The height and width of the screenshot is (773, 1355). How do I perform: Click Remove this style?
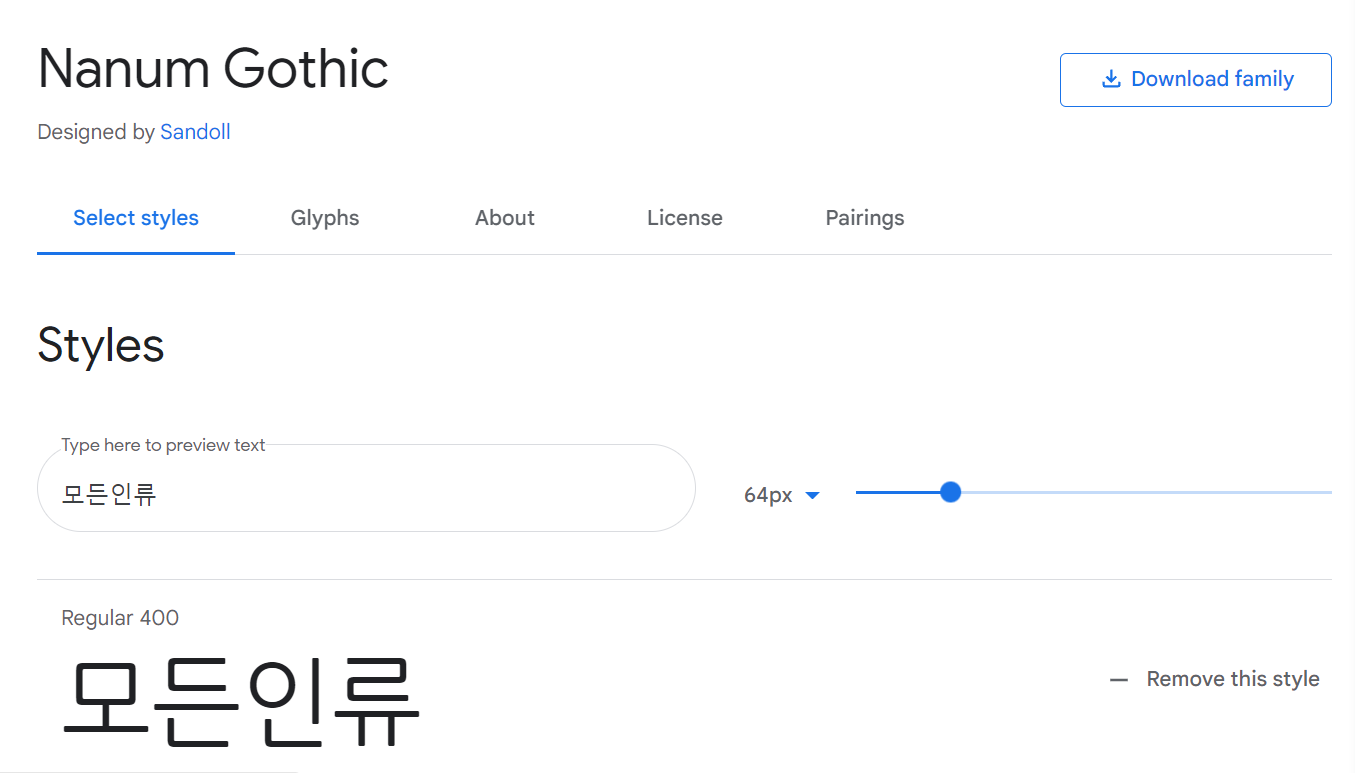[x=1214, y=679]
